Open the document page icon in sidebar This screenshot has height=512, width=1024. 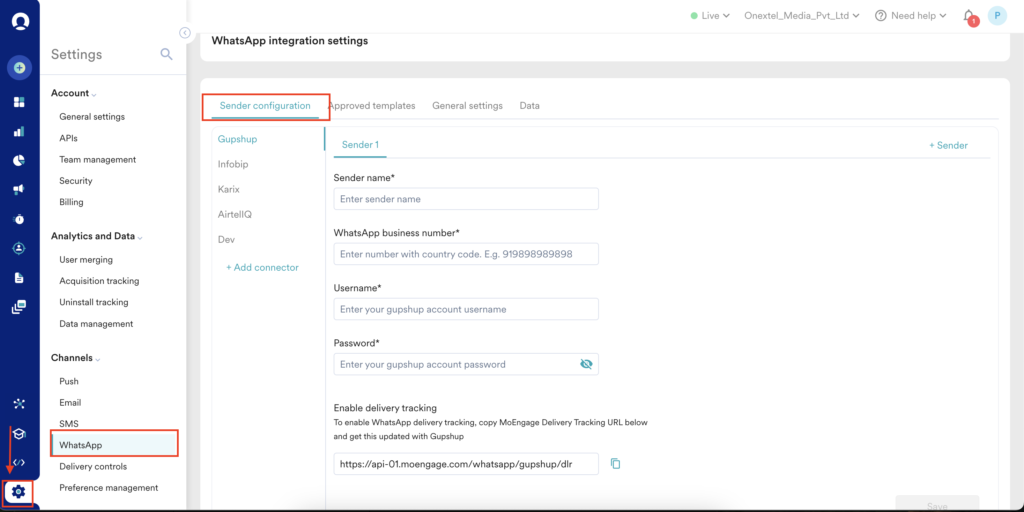click(19, 278)
